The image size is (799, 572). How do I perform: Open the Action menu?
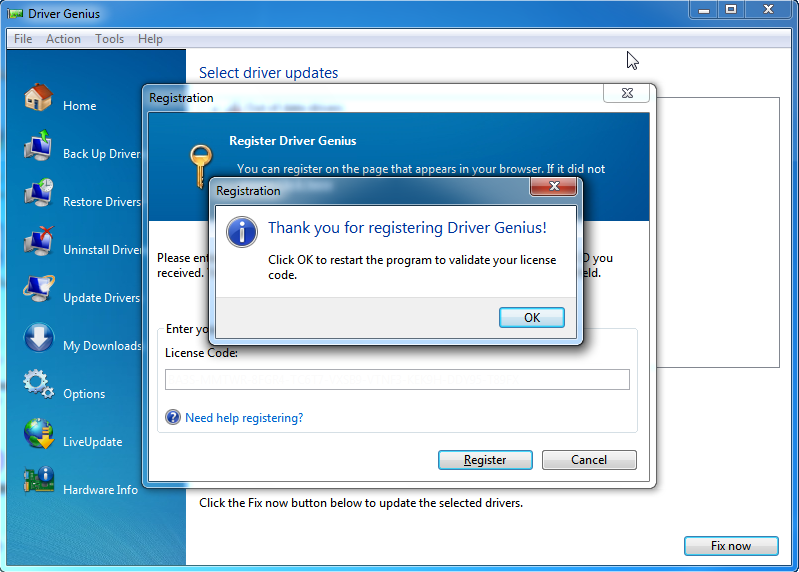click(x=63, y=39)
